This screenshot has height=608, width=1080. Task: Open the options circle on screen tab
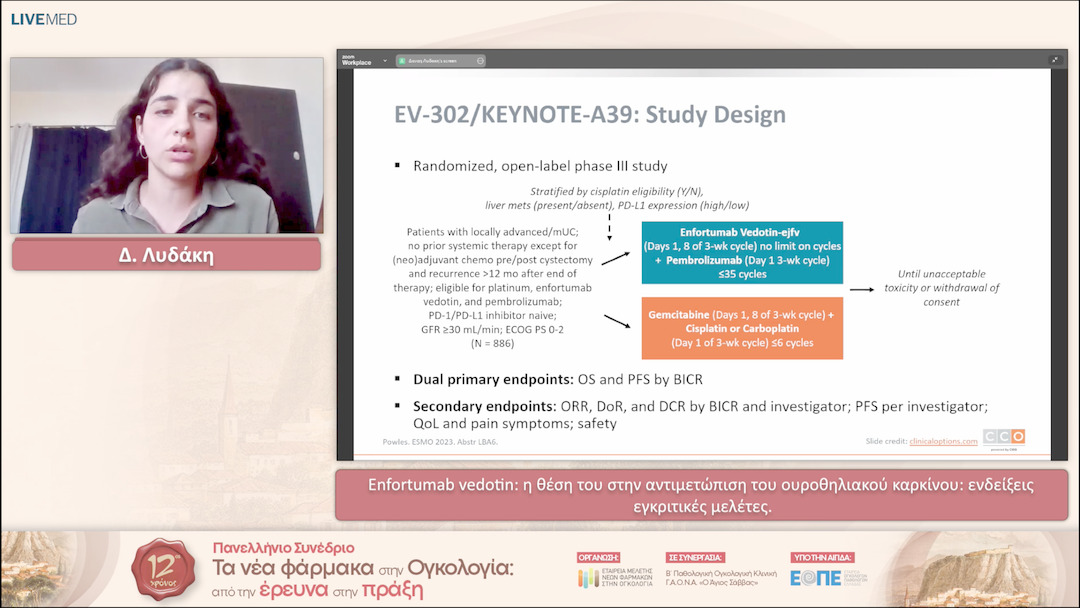click(x=480, y=61)
